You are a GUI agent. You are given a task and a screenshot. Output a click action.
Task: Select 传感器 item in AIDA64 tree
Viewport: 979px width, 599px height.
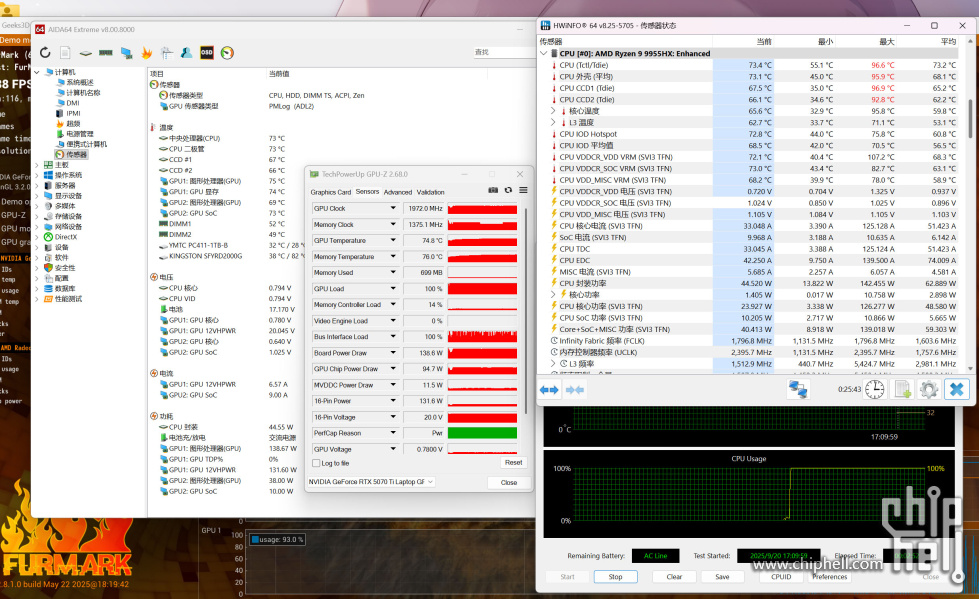tap(71, 154)
